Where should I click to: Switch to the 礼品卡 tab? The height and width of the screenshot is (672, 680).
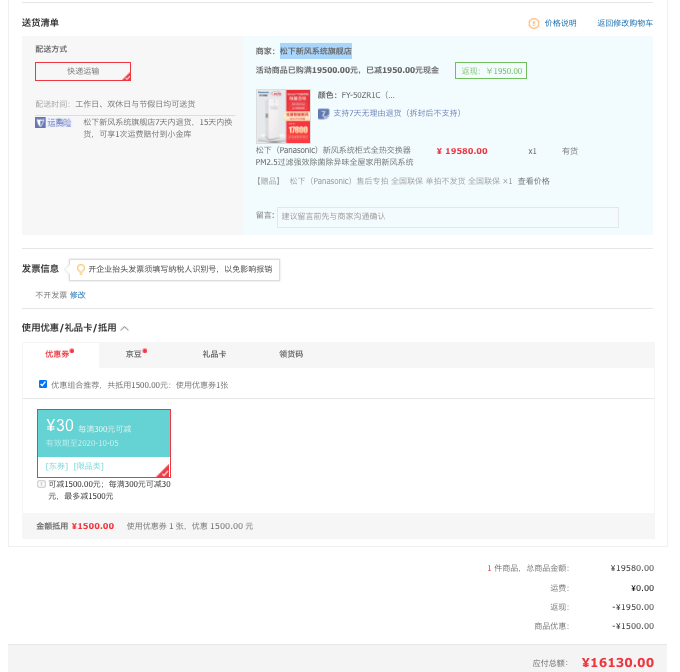click(x=214, y=354)
